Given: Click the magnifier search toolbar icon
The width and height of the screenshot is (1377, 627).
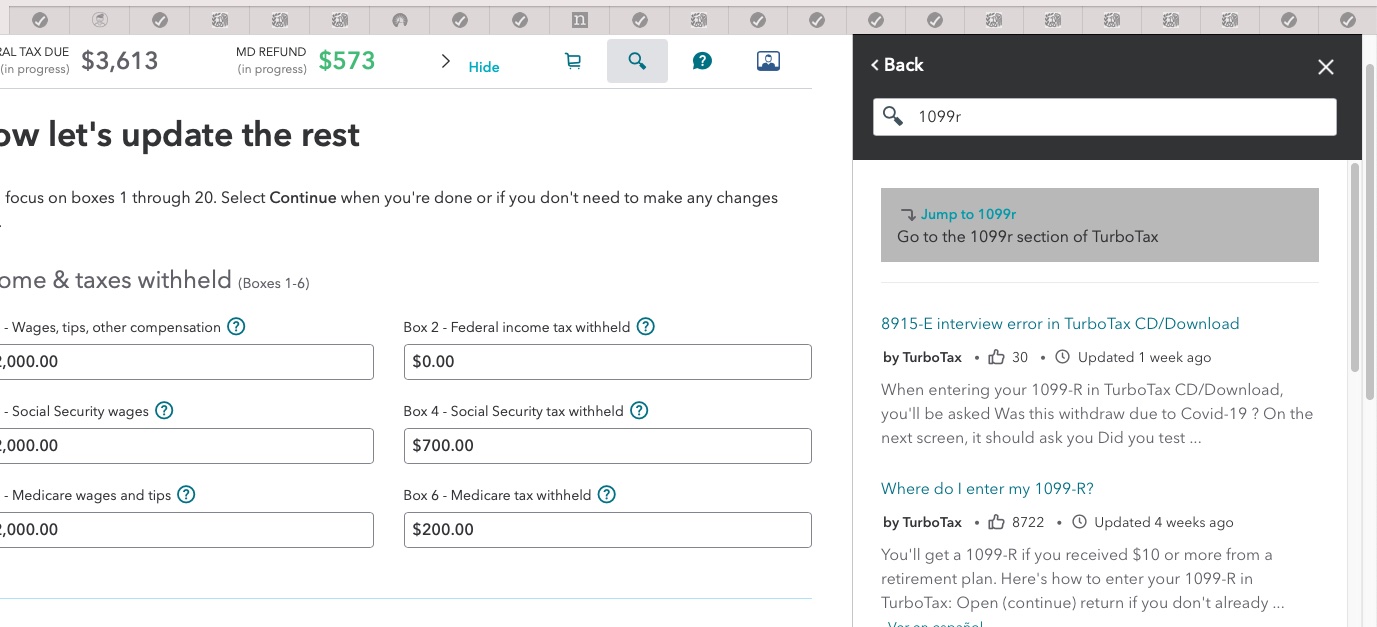Looking at the screenshot, I should click(637, 61).
